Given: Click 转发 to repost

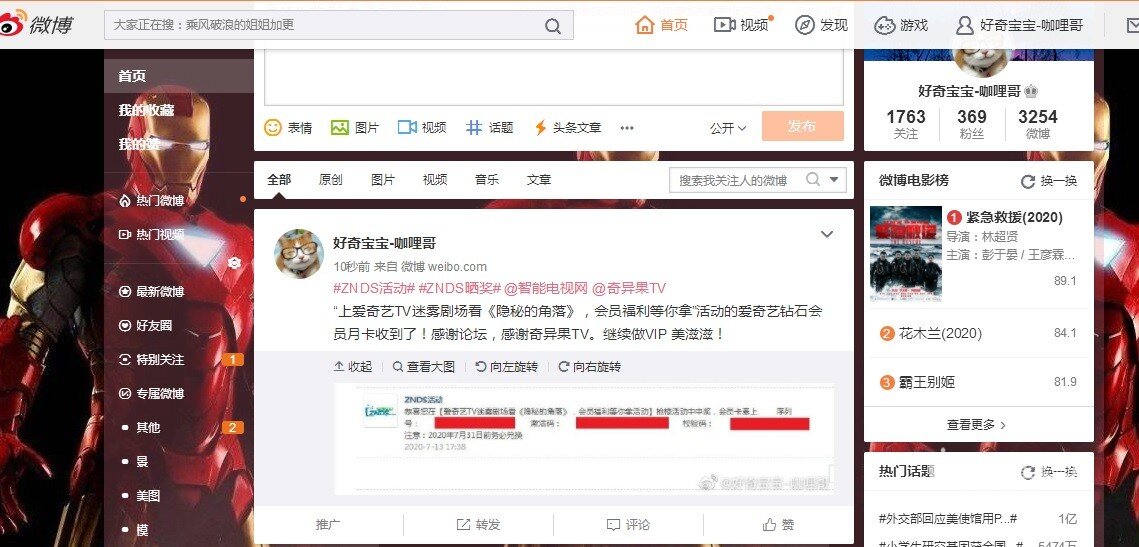Looking at the screenshot, I should [x=479, y=524].
